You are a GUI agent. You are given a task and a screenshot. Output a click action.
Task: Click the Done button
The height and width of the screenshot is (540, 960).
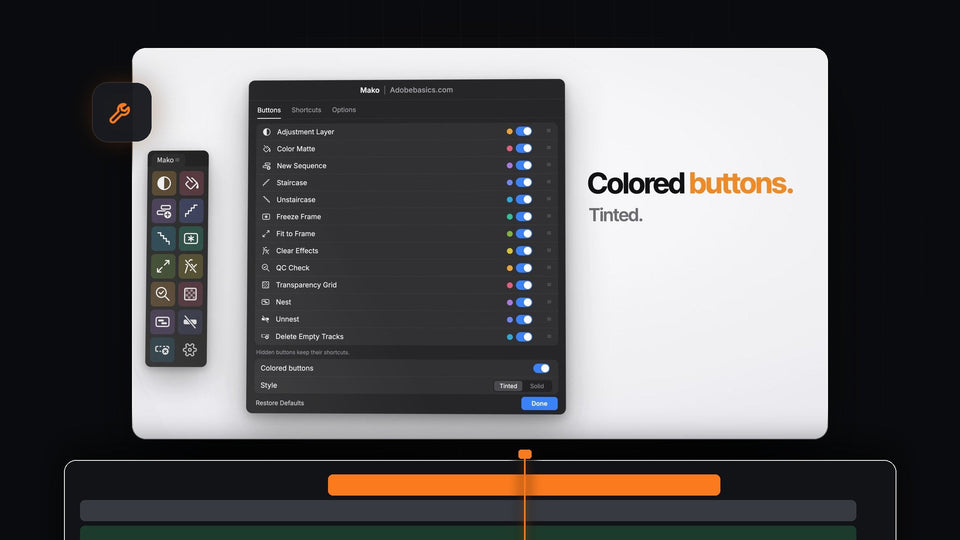pos(539,403)
